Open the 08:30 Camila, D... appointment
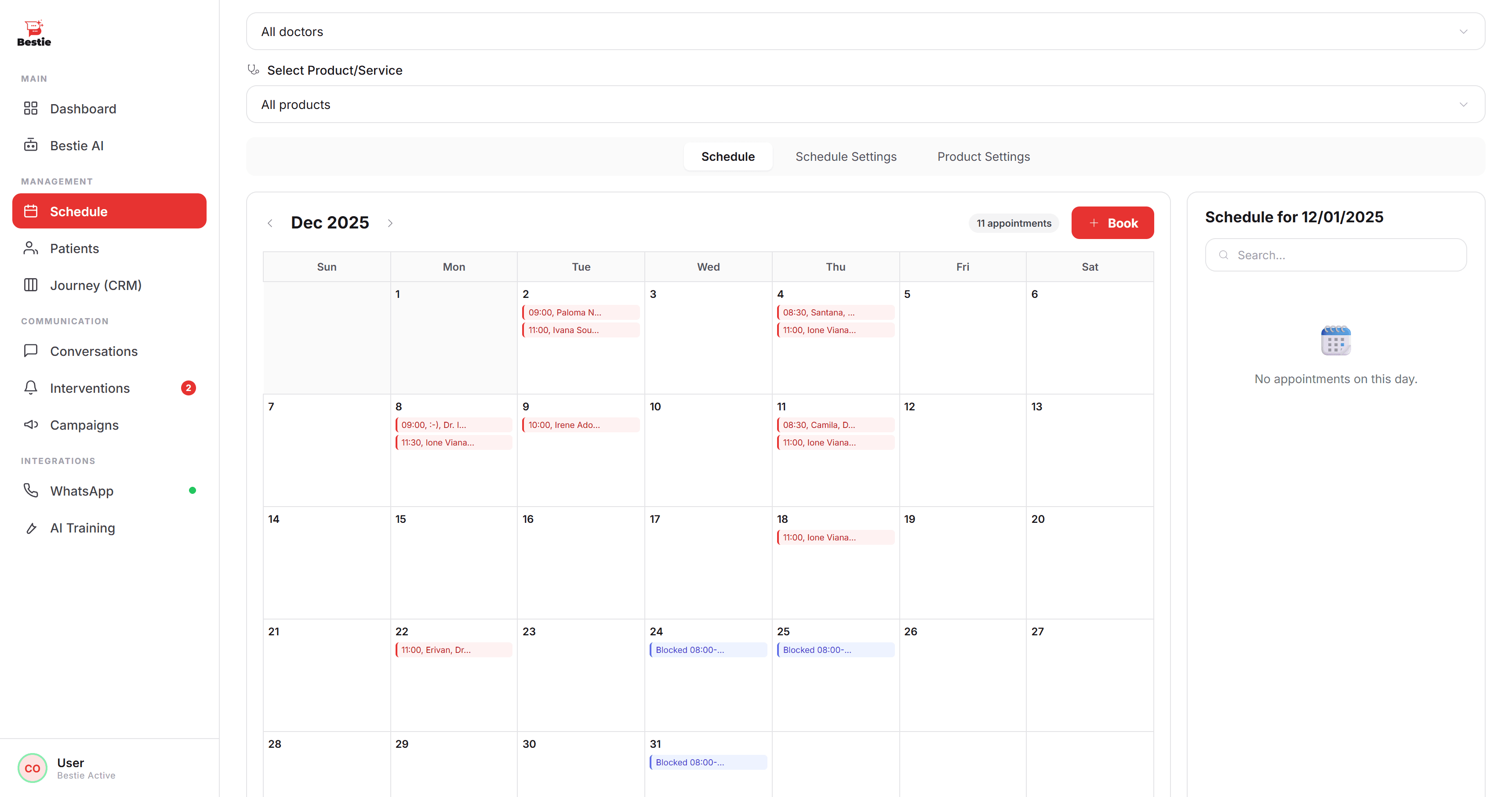This screenshot has width=1512, height=797. [835, 425]
